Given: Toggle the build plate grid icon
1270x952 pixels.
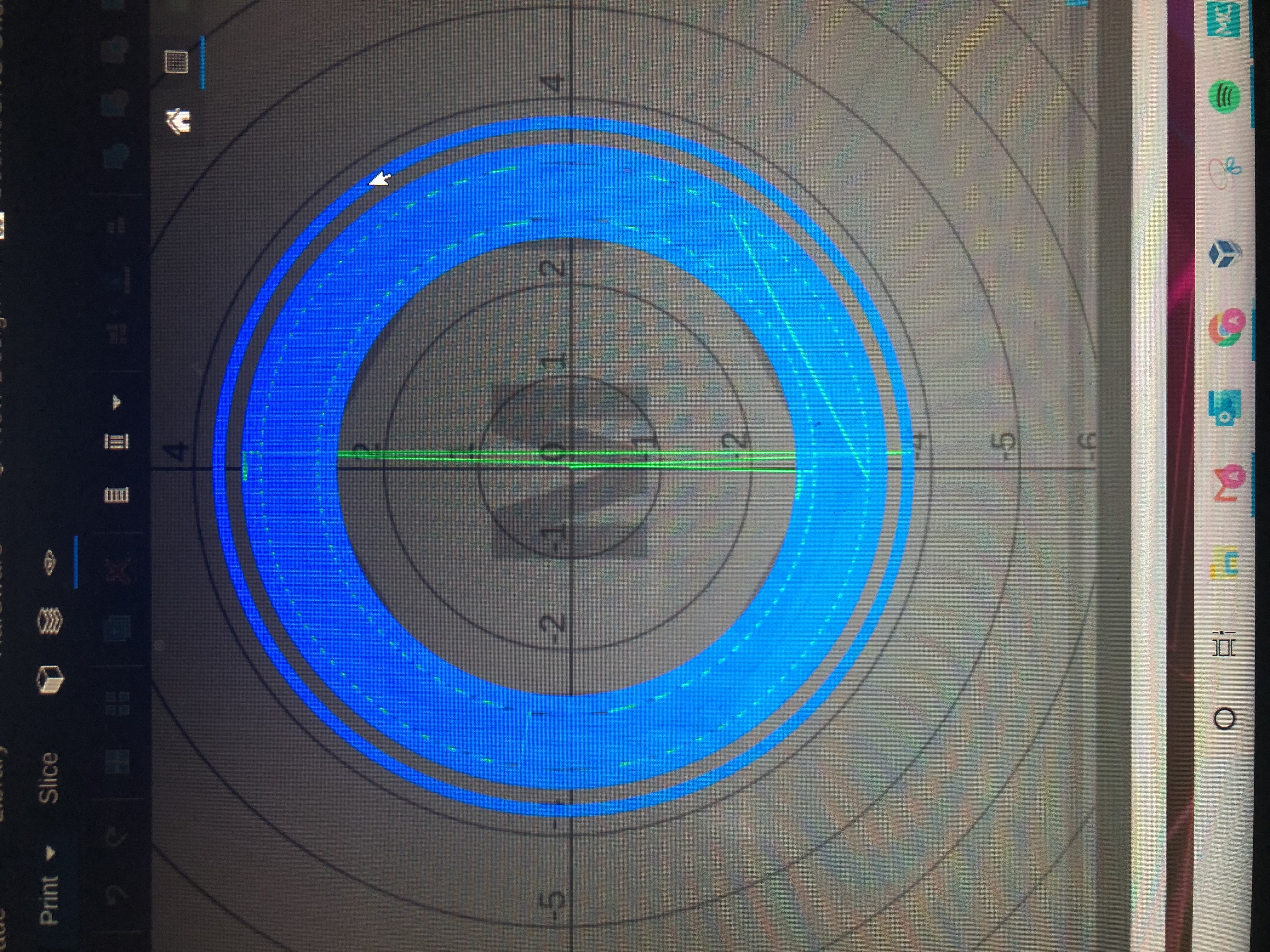Looking at the screenshot, I should pyautogui.click(x=176, y=61).
